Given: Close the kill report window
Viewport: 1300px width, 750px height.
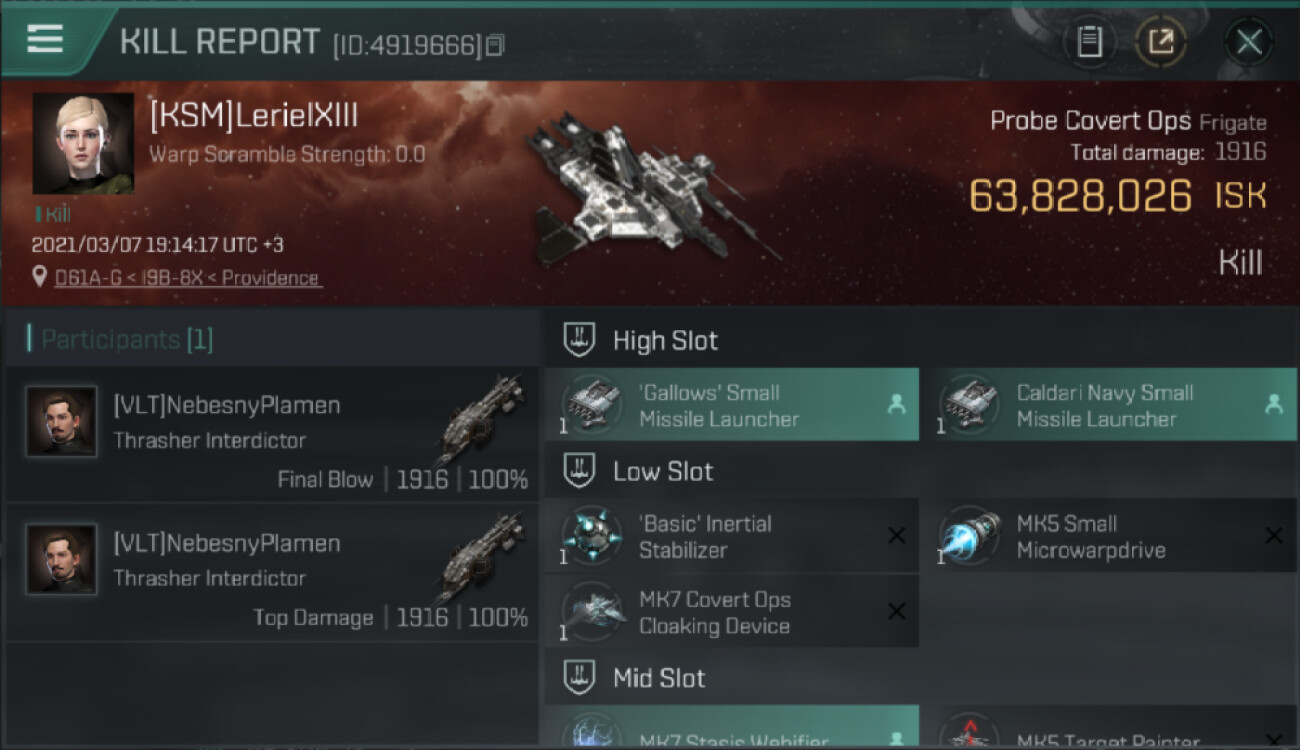Looking at the screenshot, I should (1249, 42).
